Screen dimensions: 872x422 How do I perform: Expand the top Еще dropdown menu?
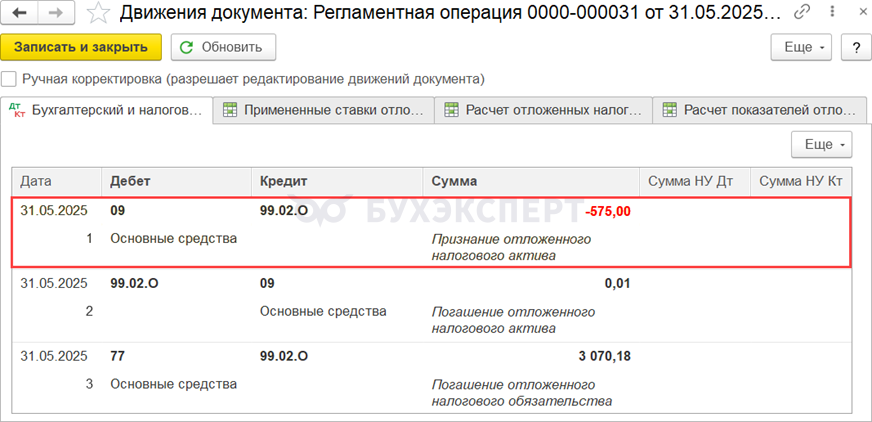tap(803, 47)
